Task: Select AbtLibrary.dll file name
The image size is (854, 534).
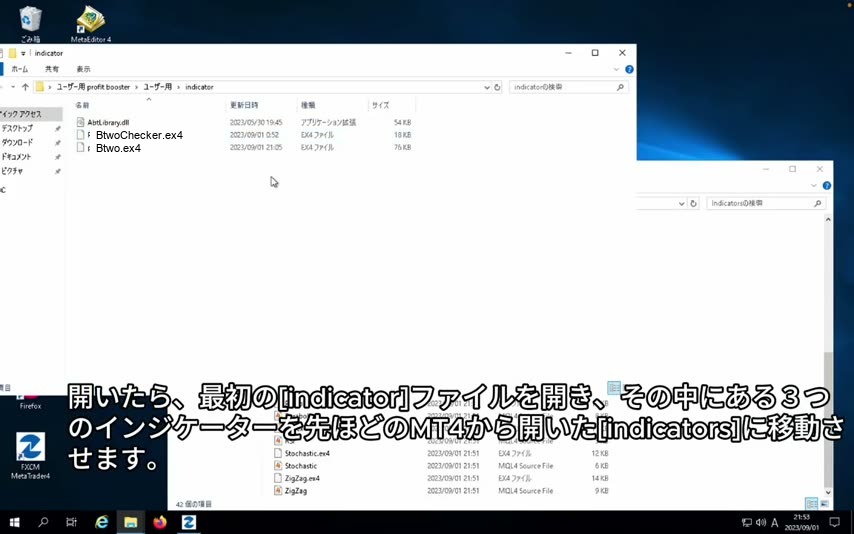Action: coord(108,123)
